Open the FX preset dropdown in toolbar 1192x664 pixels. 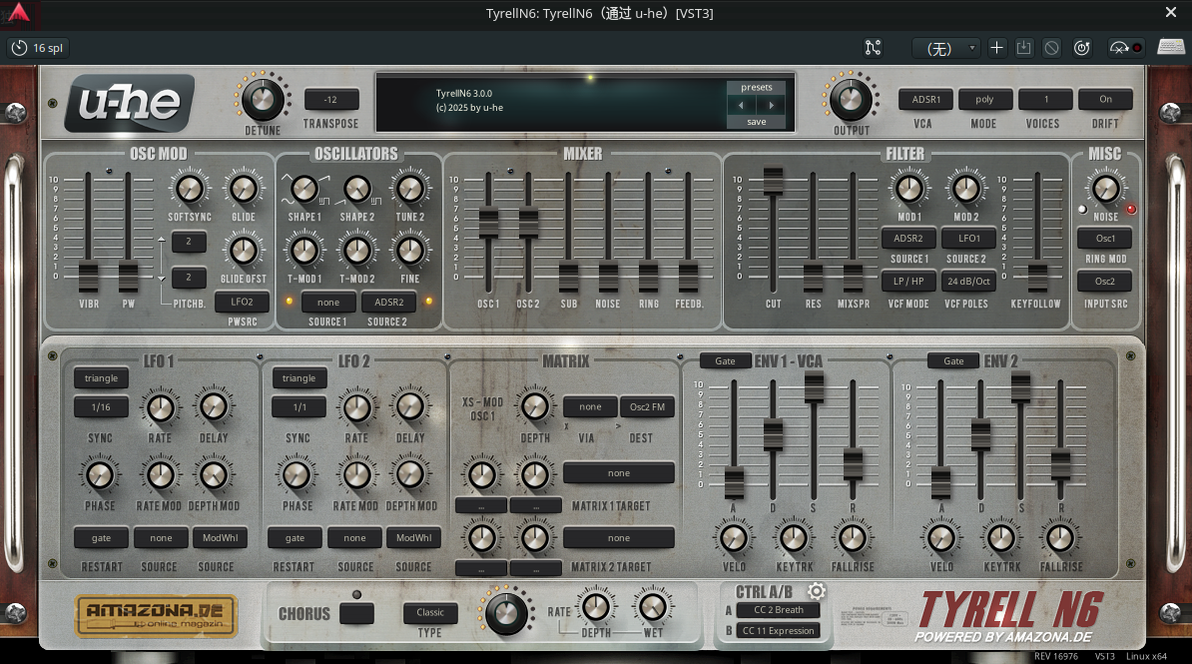946,48
